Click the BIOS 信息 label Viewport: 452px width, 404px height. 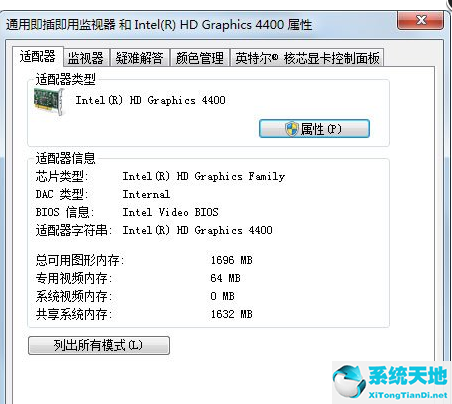(x=65, y=212)
